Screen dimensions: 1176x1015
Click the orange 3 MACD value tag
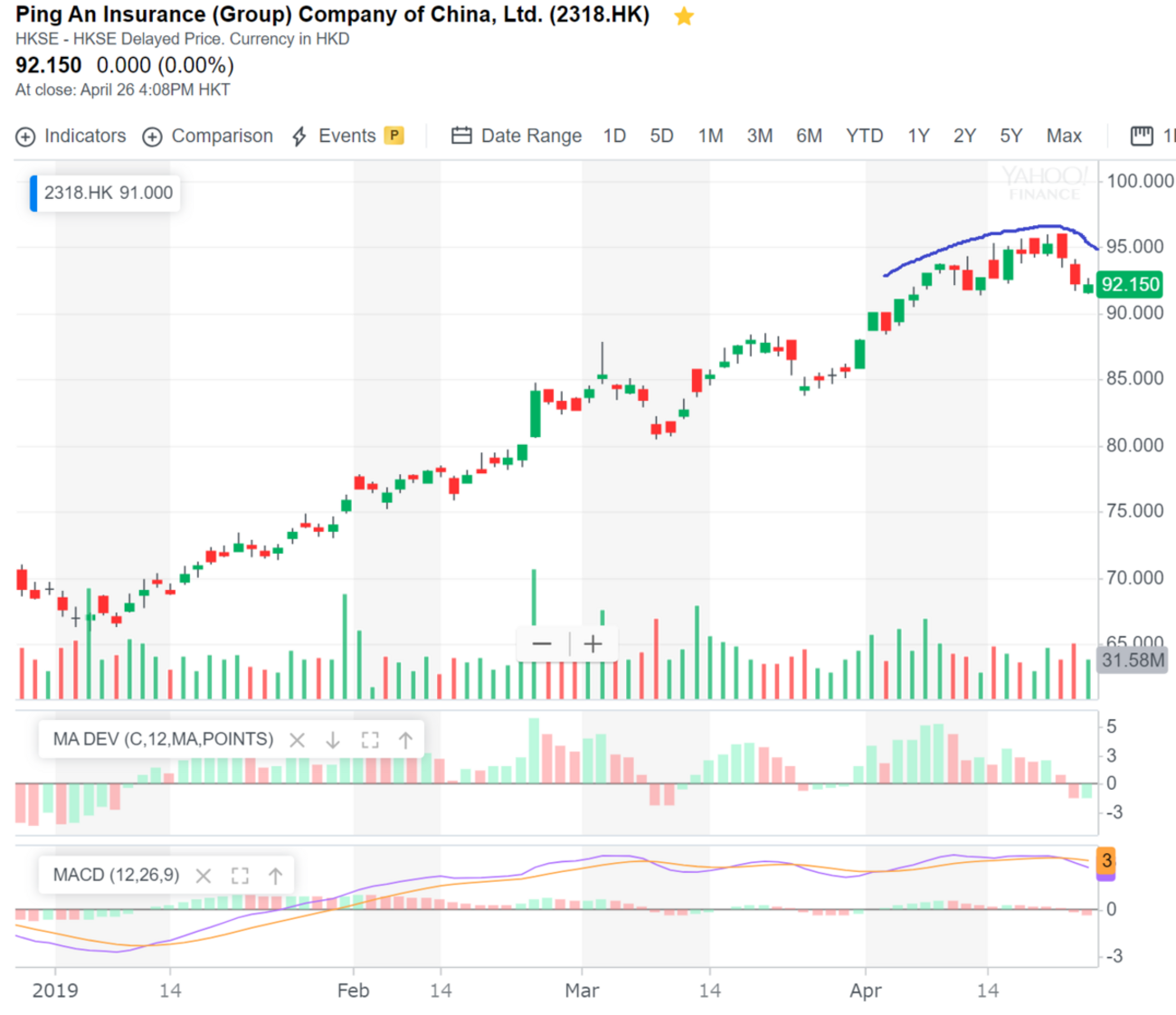(1105, 860)
